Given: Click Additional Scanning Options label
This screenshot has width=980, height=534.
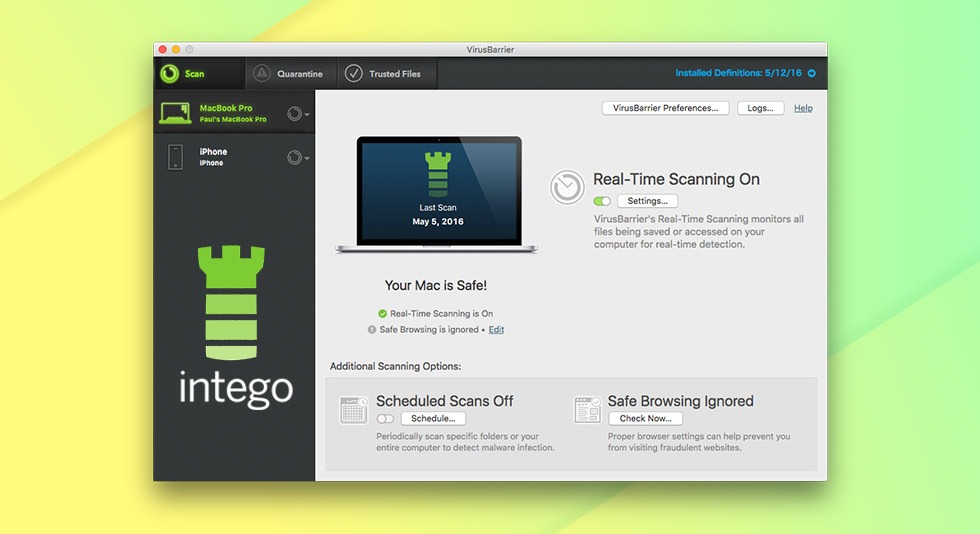Looking at the screenshot, I should [x=396, y=366].
